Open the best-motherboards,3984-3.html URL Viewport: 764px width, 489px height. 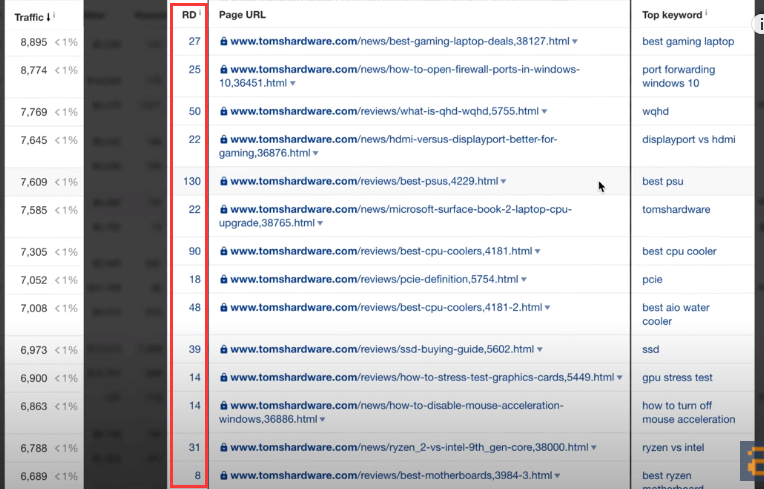tap(391, 476)
